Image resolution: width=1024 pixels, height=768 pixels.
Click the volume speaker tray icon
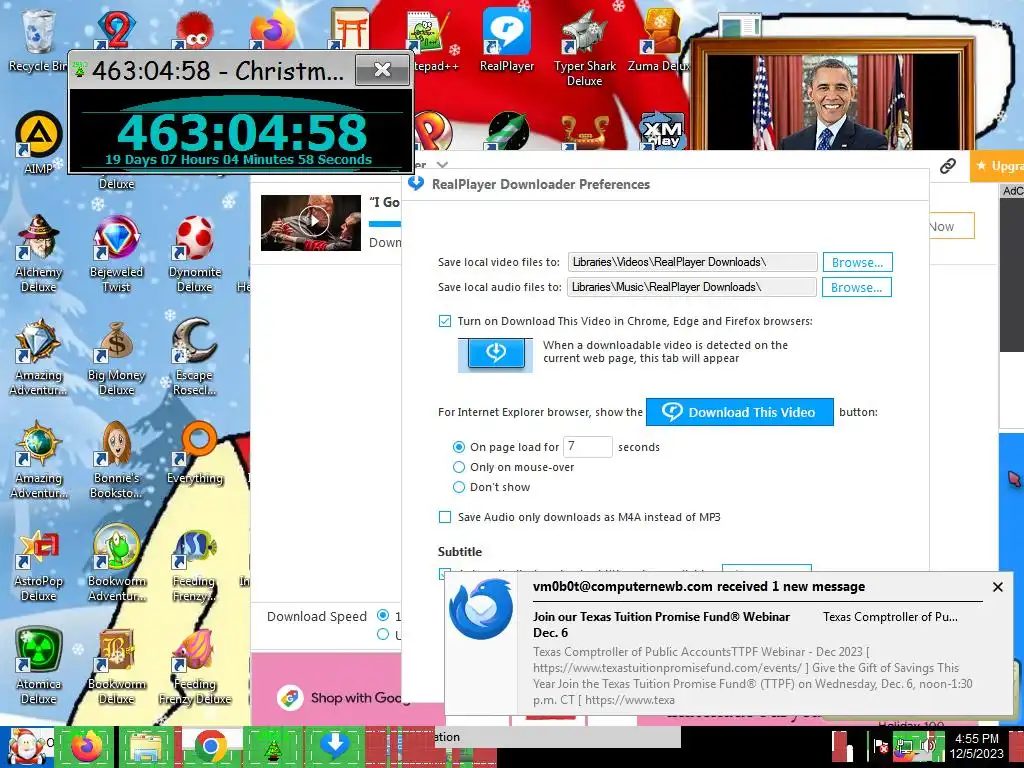(928, 745)
